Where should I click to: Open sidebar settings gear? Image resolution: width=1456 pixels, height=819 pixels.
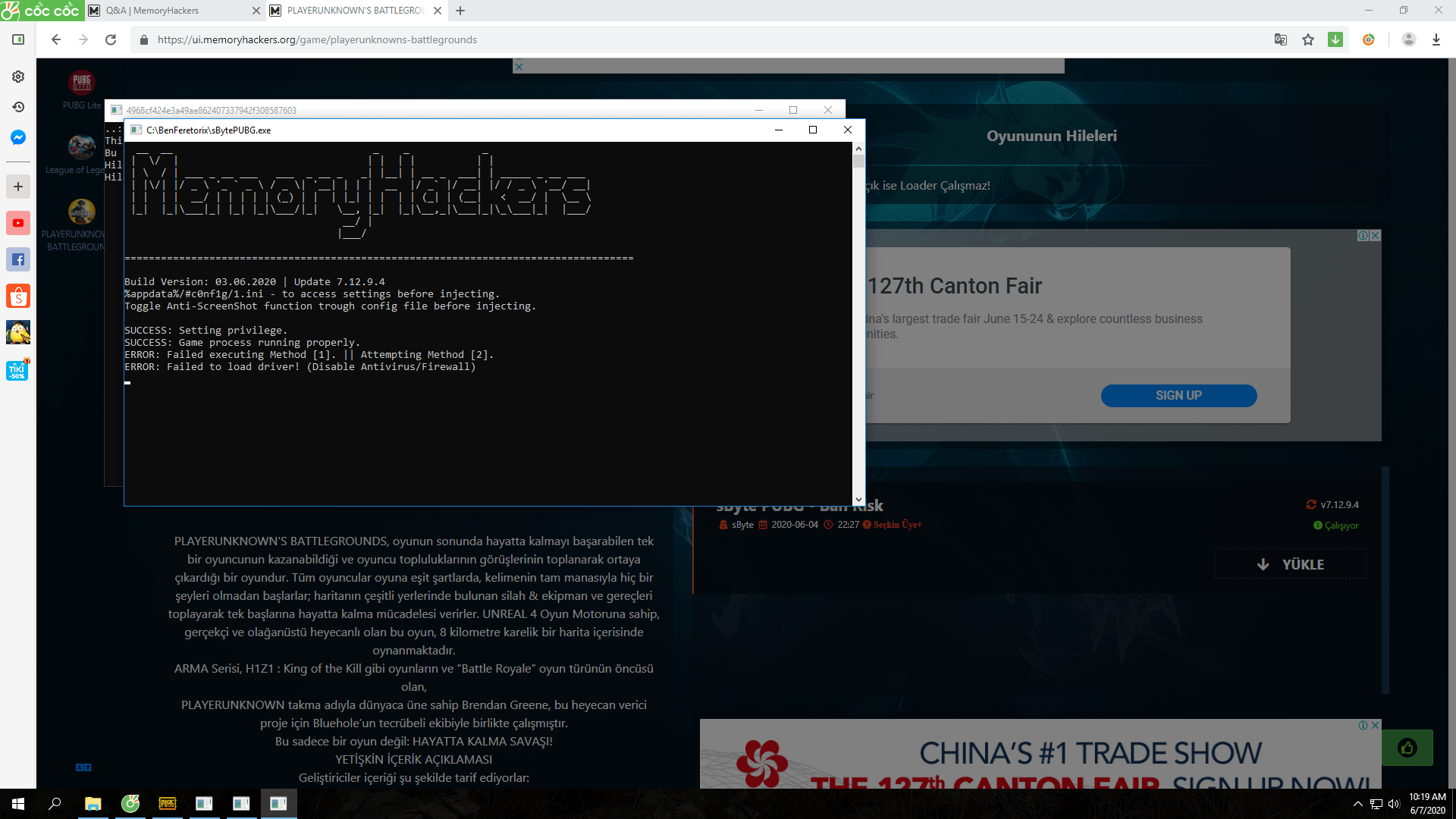click(x=18, y=77)
